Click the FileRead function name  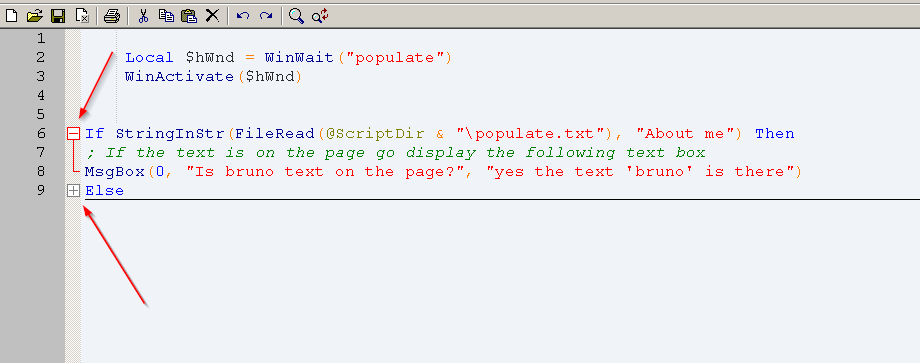tap(275, 134)
